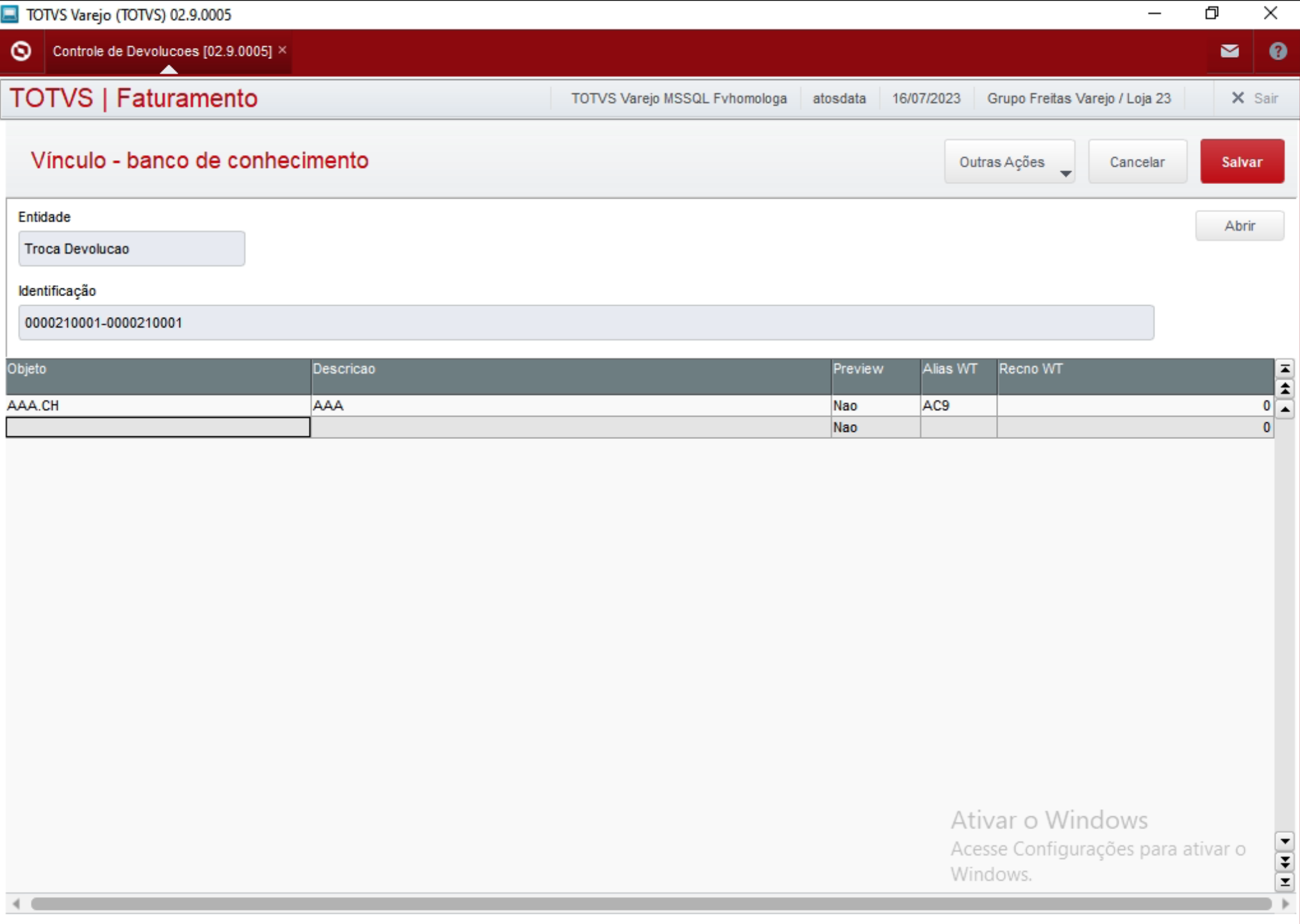Open the mail envelope icon
The width and height of the screenshot is (1300, 924).
click(1229, 51)
